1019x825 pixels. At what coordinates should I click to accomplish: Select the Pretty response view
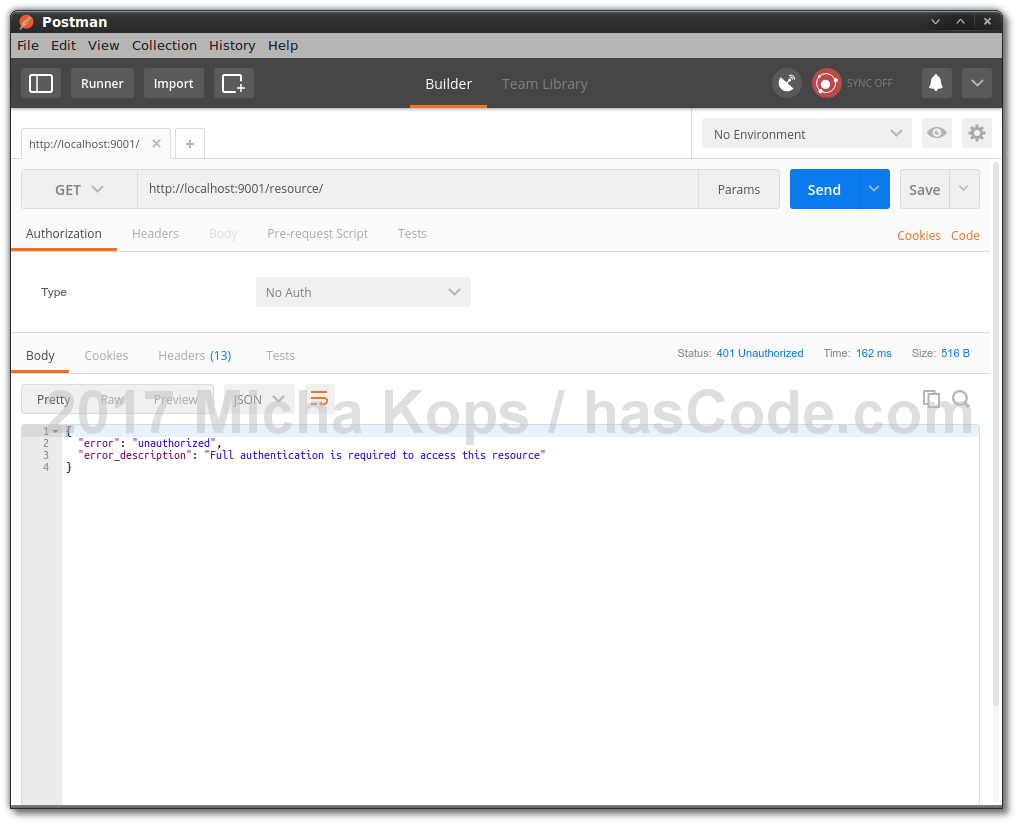[x=52, y=398]
